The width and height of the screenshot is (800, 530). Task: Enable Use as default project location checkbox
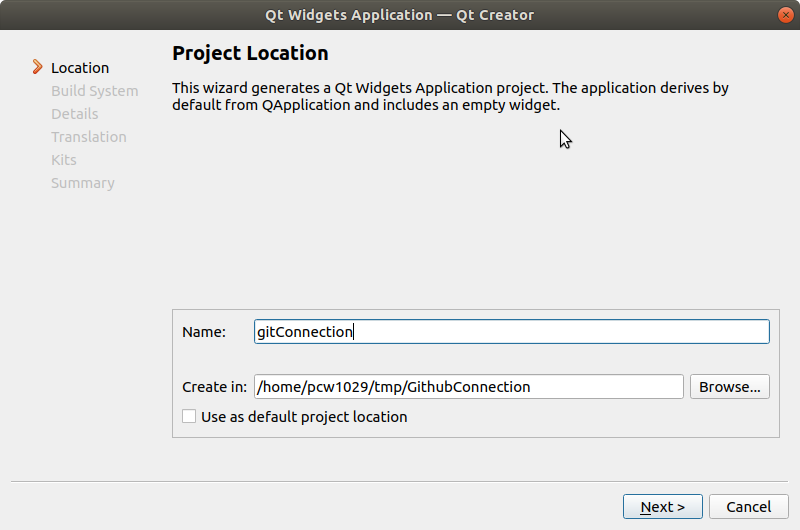189,417
